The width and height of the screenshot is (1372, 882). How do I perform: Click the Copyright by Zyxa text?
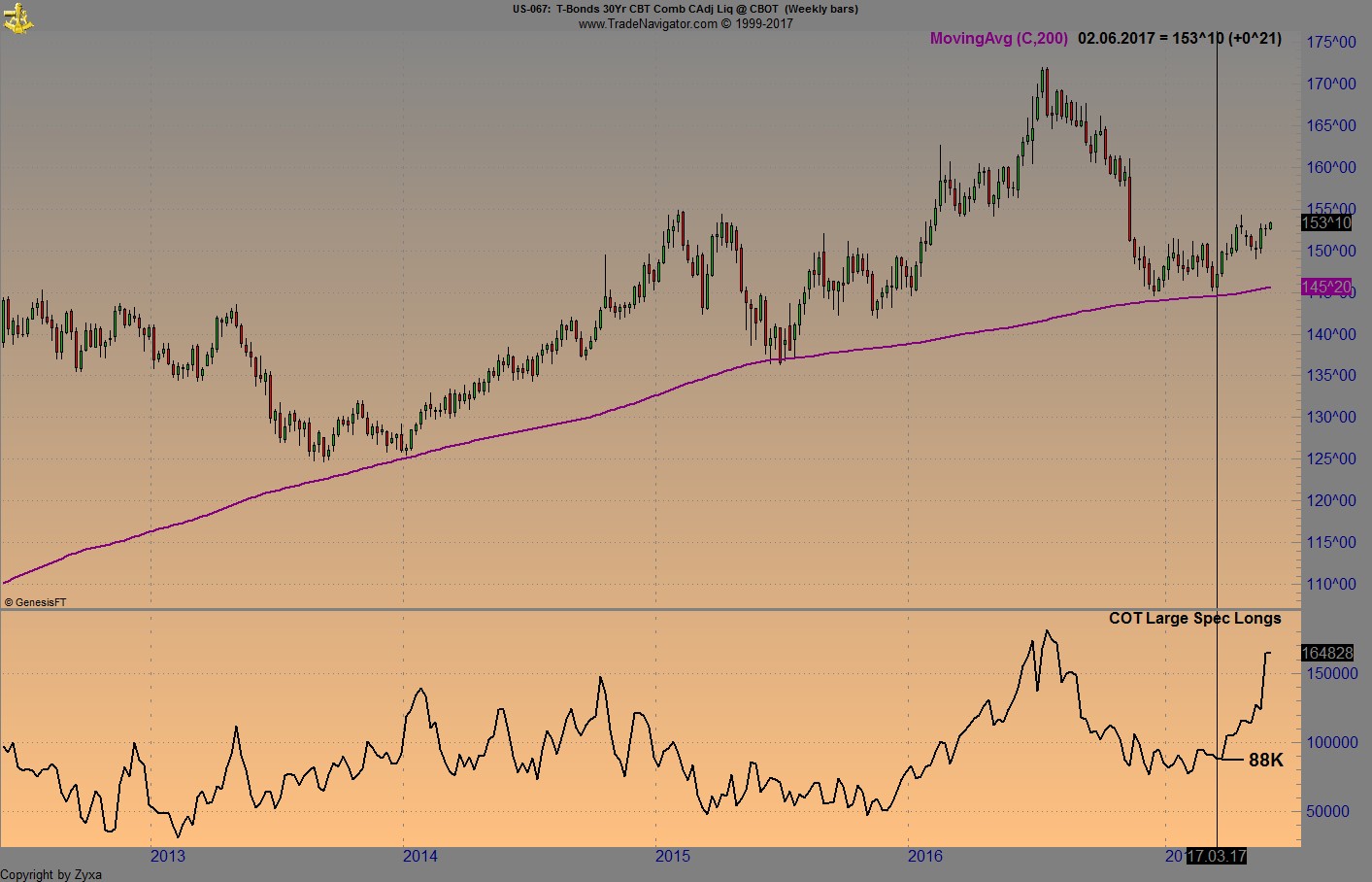click(50, 874)
